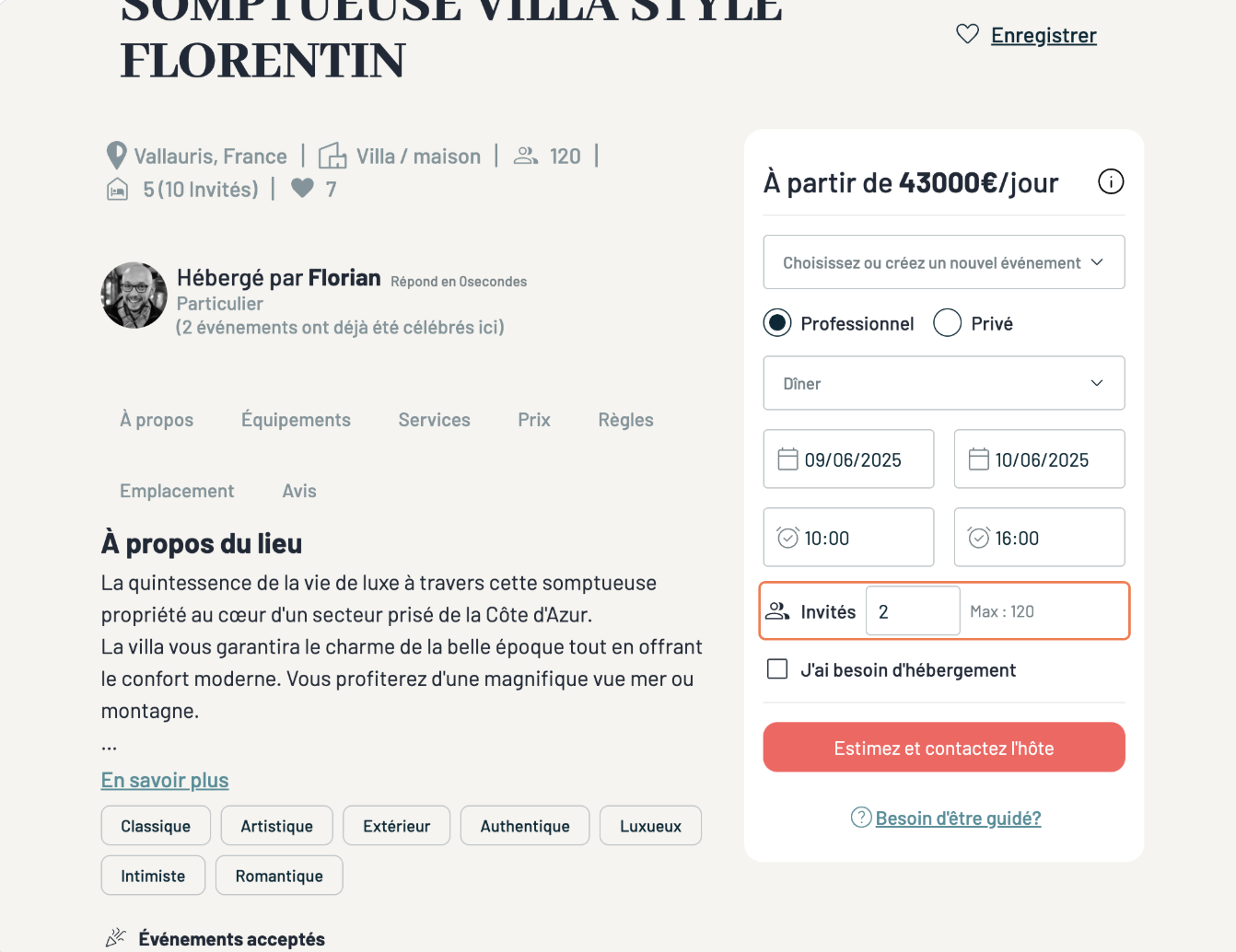This screenshot has width=1236, height=952.
Task: Click the clock icon beside 16:00
Action: (978, 538)
